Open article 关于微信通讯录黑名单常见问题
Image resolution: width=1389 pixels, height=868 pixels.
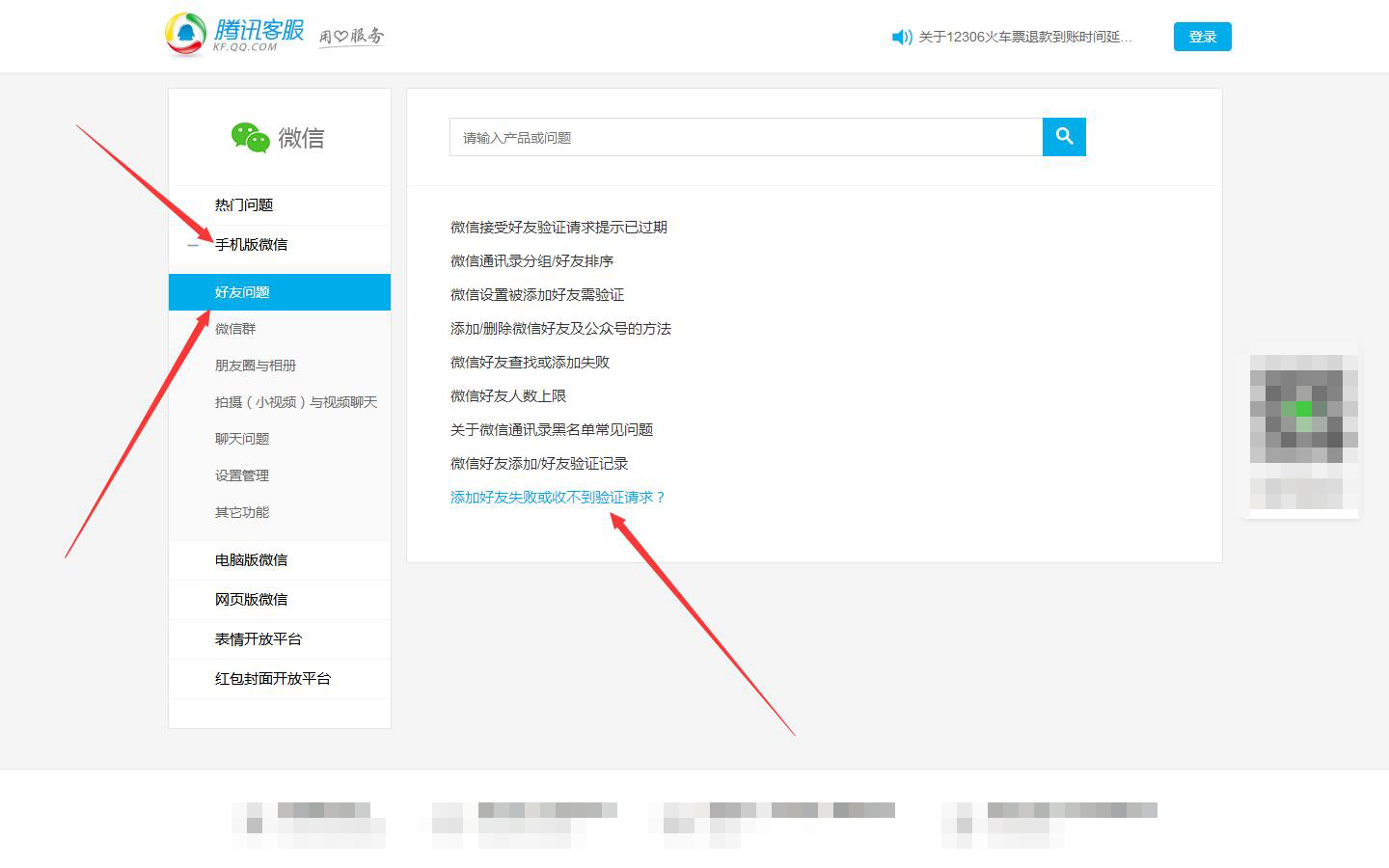(x=552, y=430)
